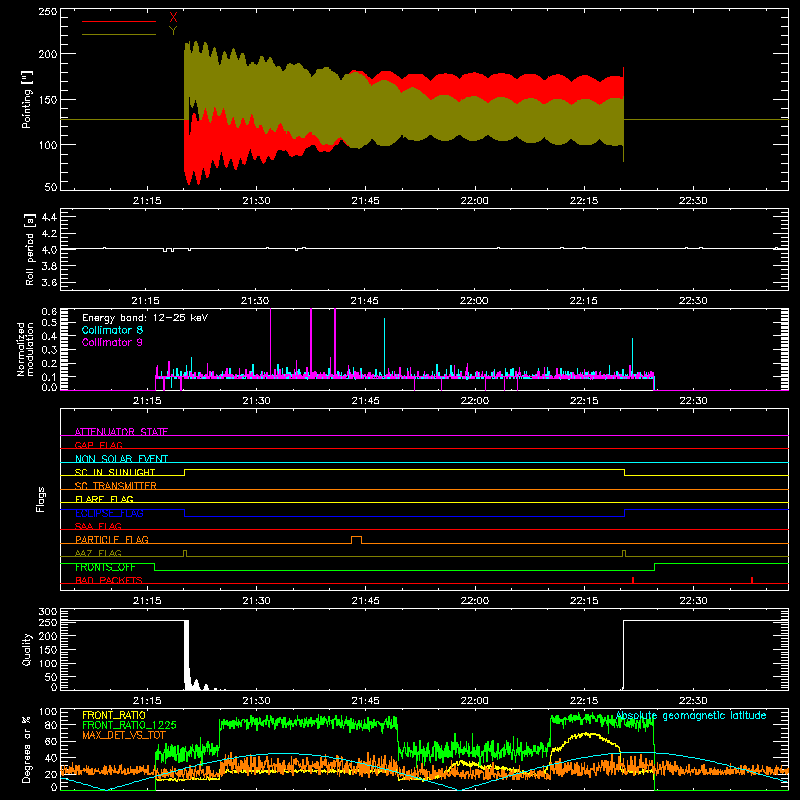Click the A4Z_FLAG label
This screenshot has height=800, width=800.
pos(98,553)
